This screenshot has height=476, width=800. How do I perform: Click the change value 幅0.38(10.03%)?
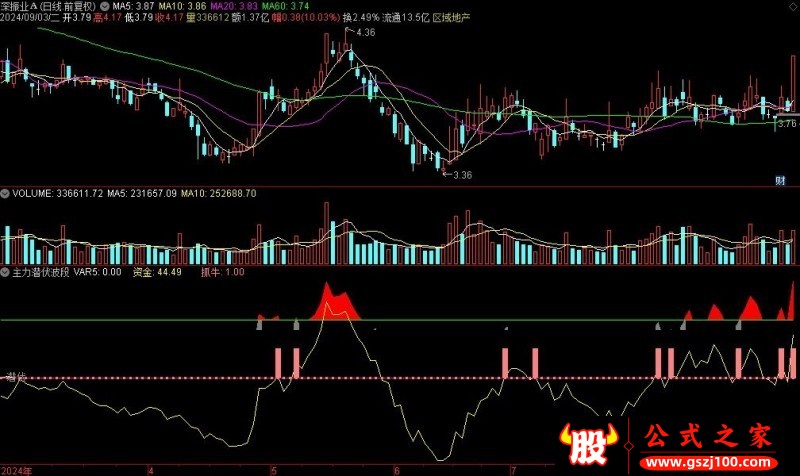click(x=306, y=18)
